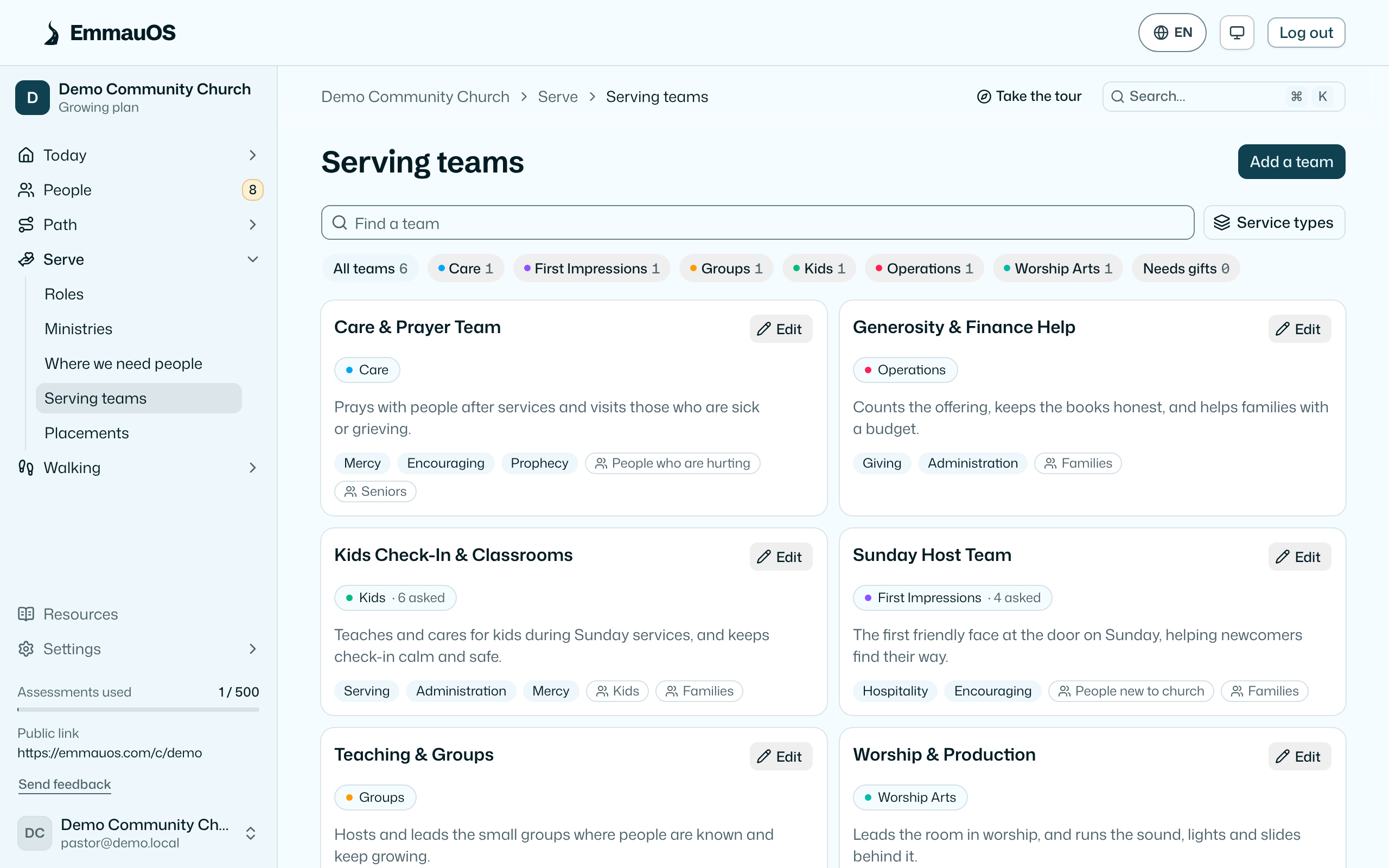Viewport: 1389px width, 868px height.
Task: Click the DC account avatar
Action: (34, 833)
